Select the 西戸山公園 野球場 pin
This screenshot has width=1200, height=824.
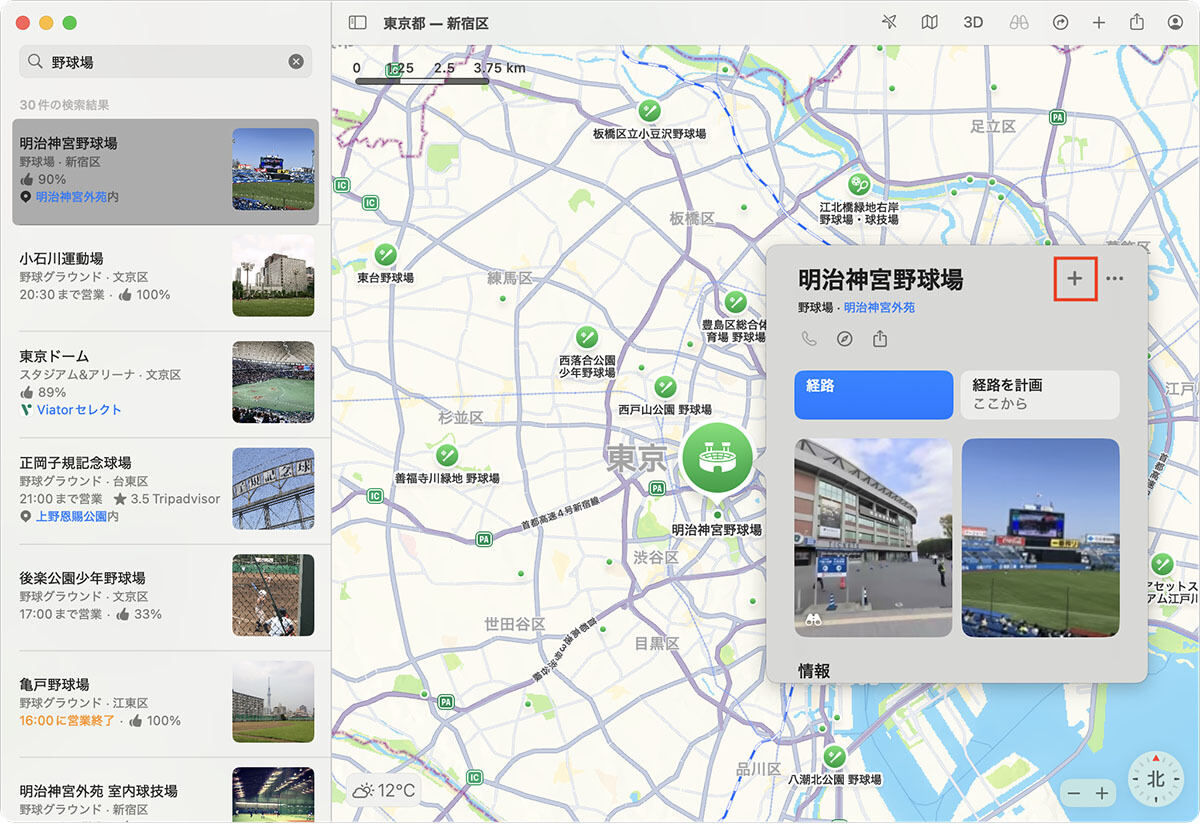point(664,387)
